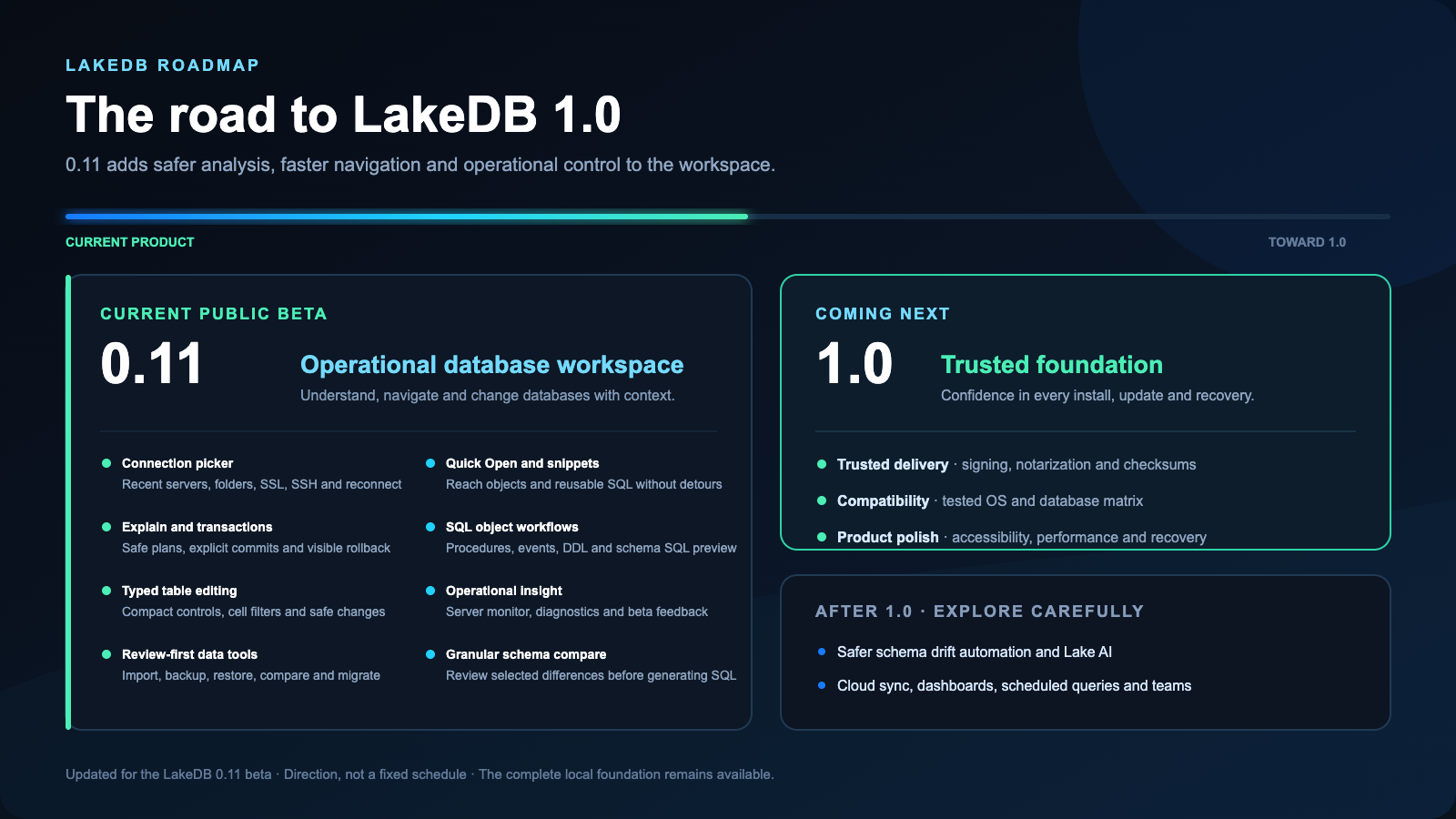This screenshot has height=819, width=1456.
Task: Click the green bullet beside 'Connection picker'
Action: click(x=106, y=463)
